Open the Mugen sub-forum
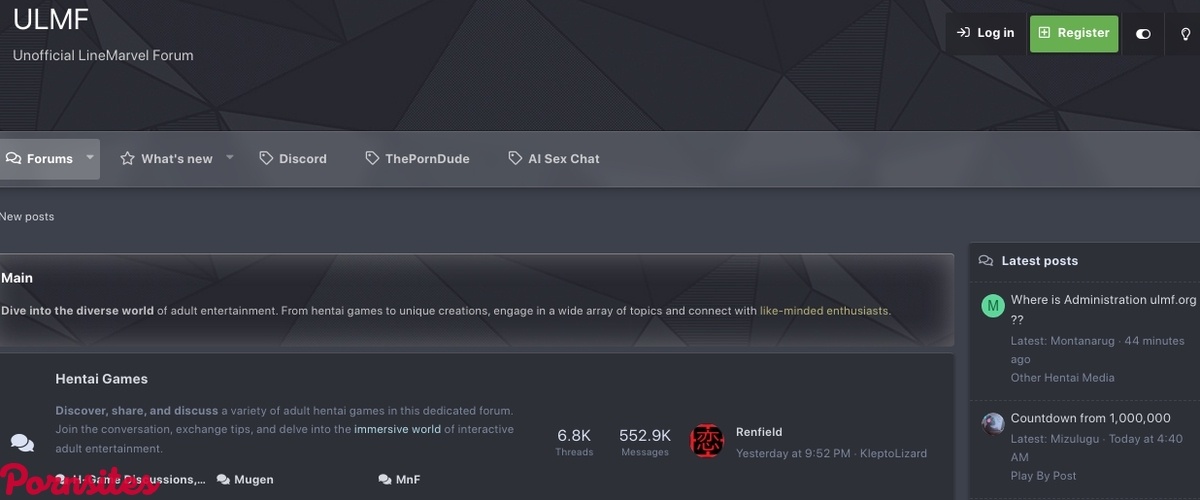Viewport: 1200px width, 500px height. [x=253, y=480]
